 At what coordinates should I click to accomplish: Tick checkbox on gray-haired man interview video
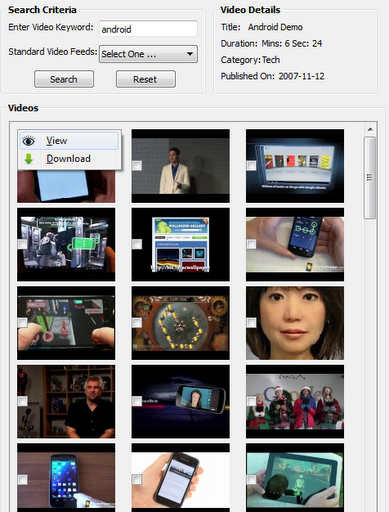[x=22, y=401]
